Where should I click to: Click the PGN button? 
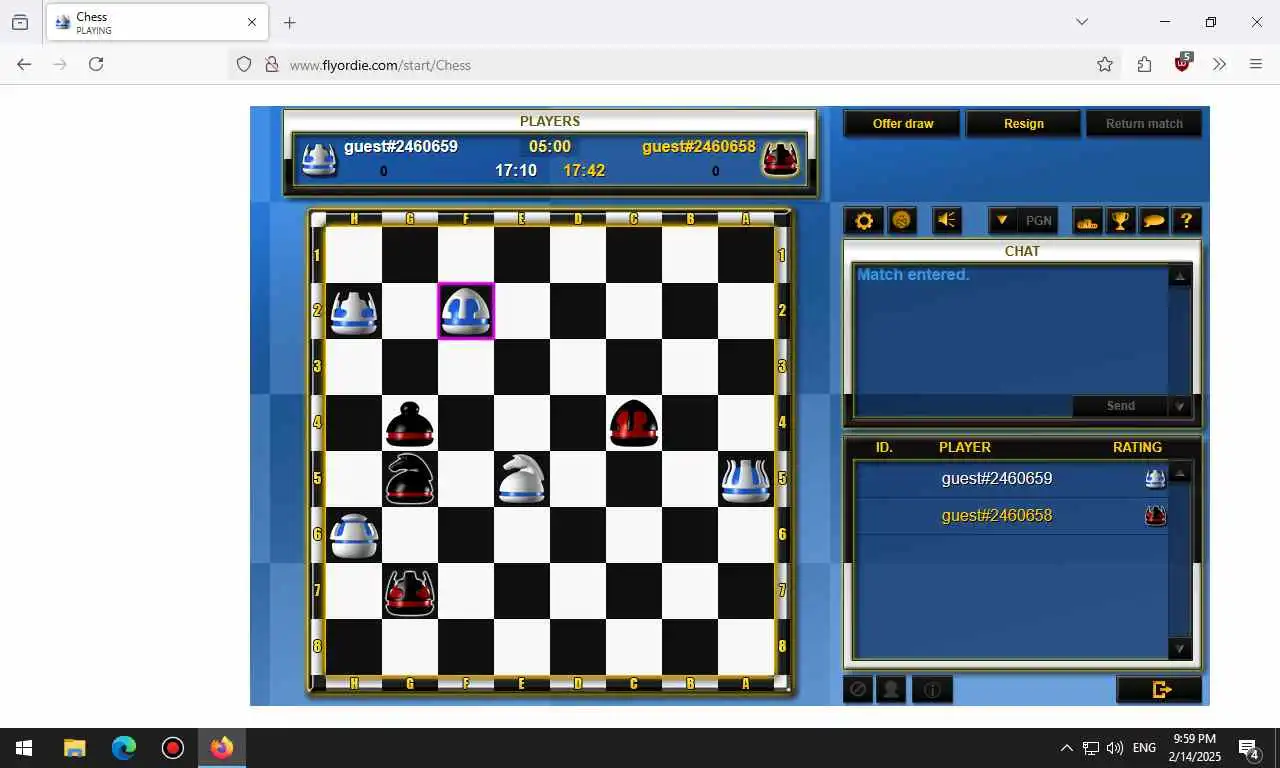coord(1038,221)
